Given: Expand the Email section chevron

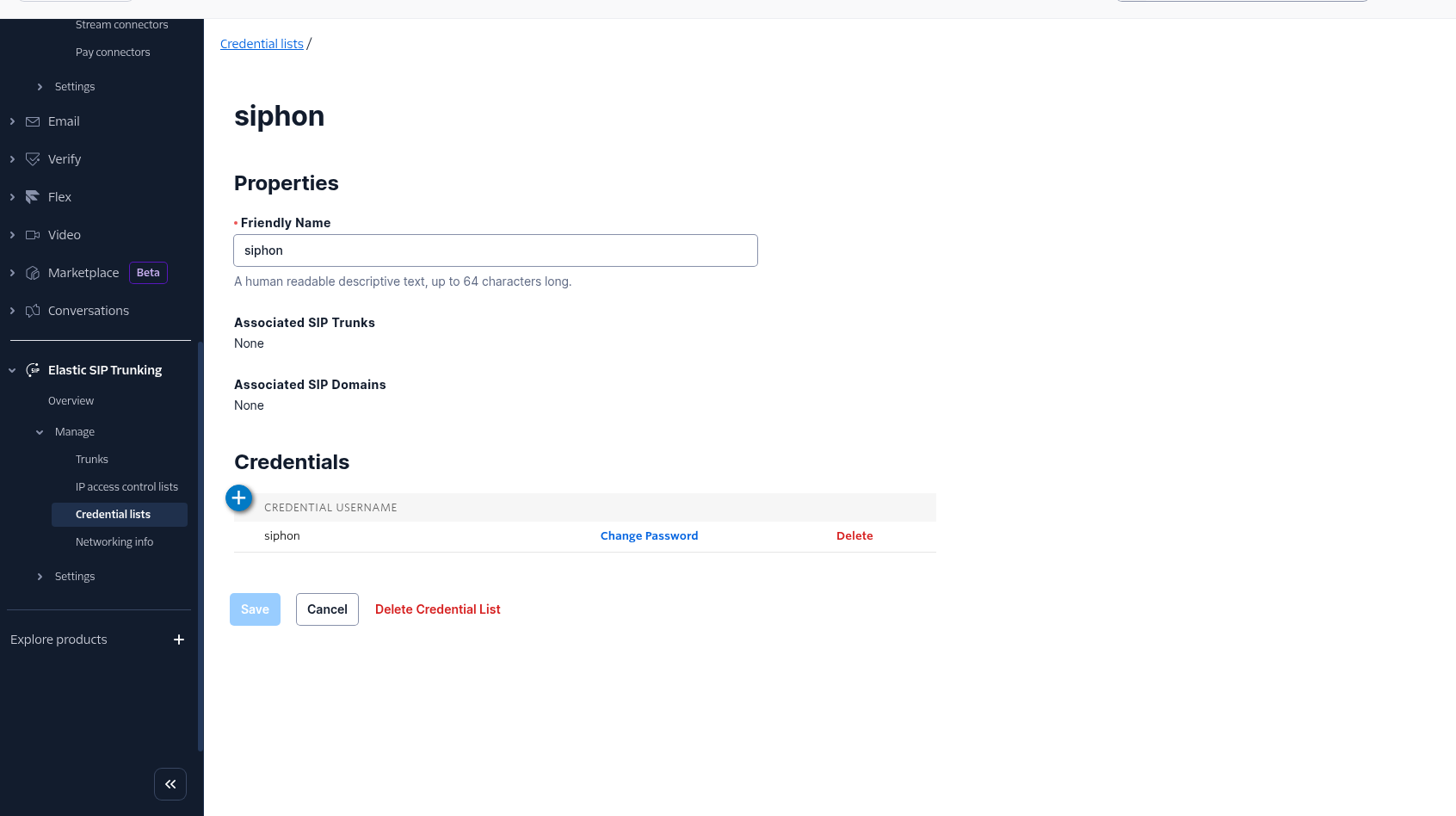Looking at the screenshot, I should tap(12, 122).
